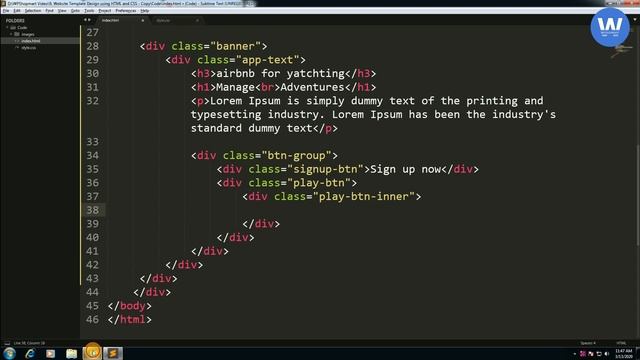This screenshot has width=640, height=360.
Task: Open Internet Explorer from taskbar
Action: [30, 353]
